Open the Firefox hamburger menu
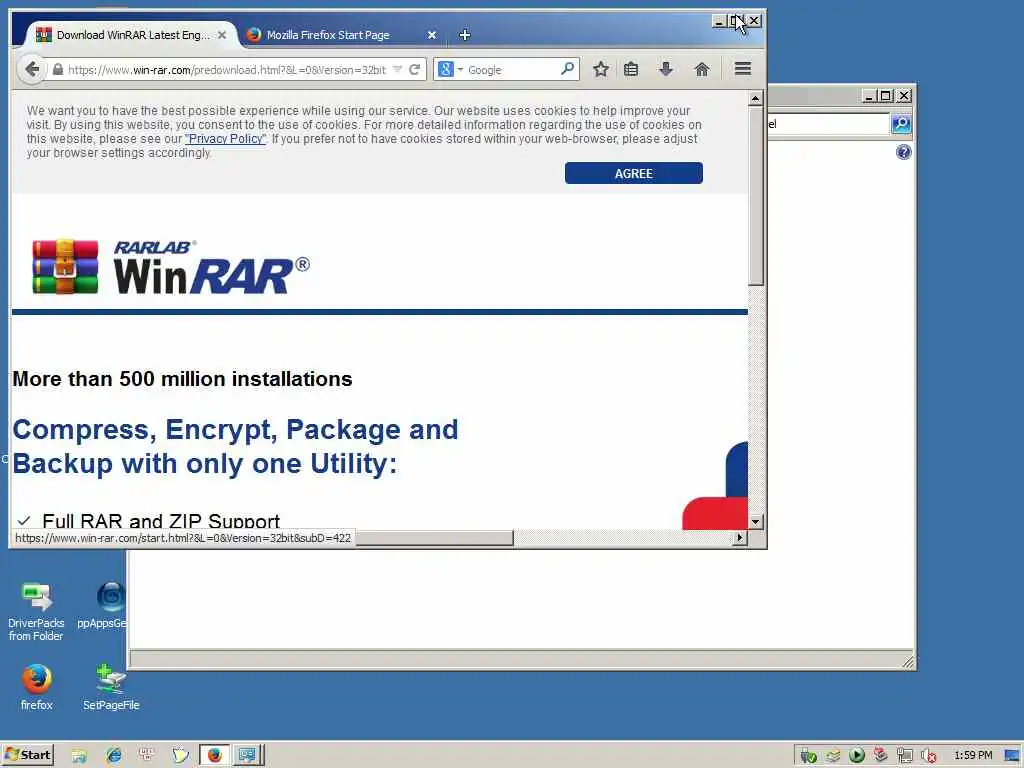The height and width of the screenshot is (768, 1024). (743, 69)
